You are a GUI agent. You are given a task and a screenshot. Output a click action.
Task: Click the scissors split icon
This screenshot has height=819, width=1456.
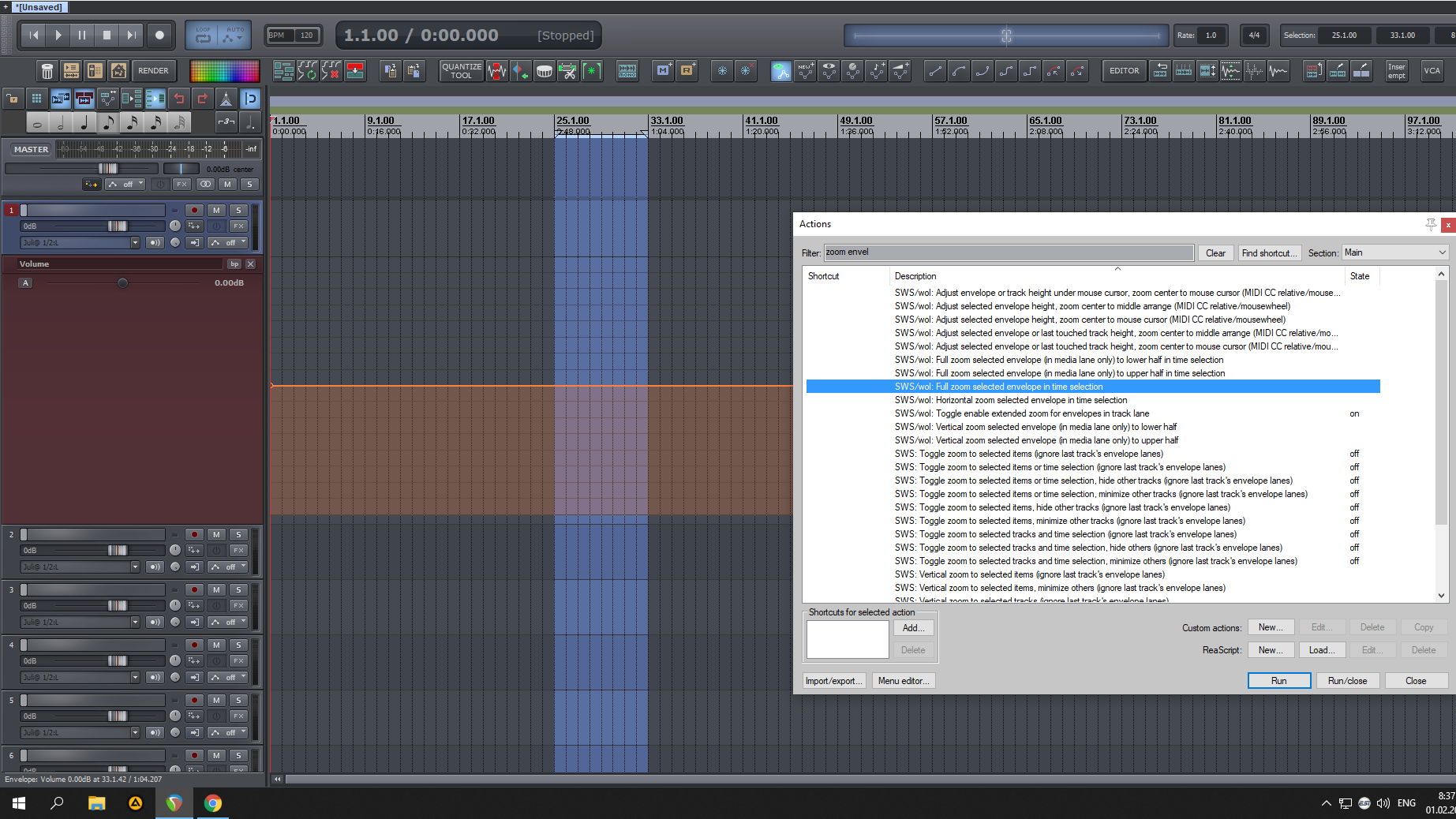click(x=568, y=71)
